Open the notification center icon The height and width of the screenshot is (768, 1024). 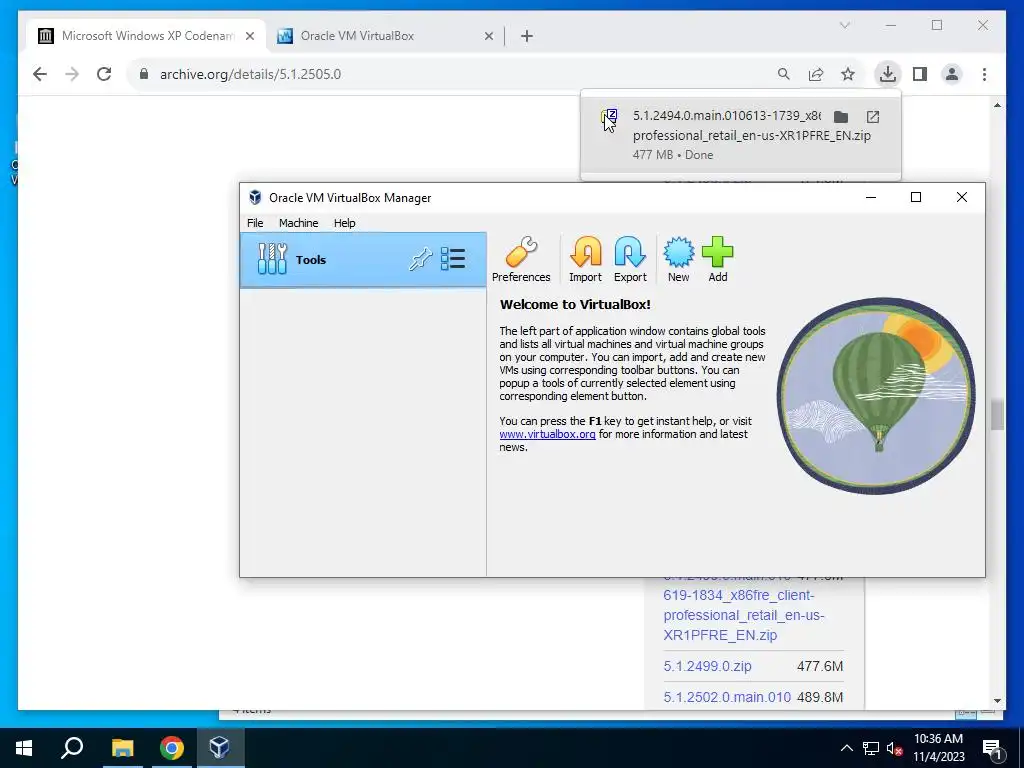[x=992, y=748]
